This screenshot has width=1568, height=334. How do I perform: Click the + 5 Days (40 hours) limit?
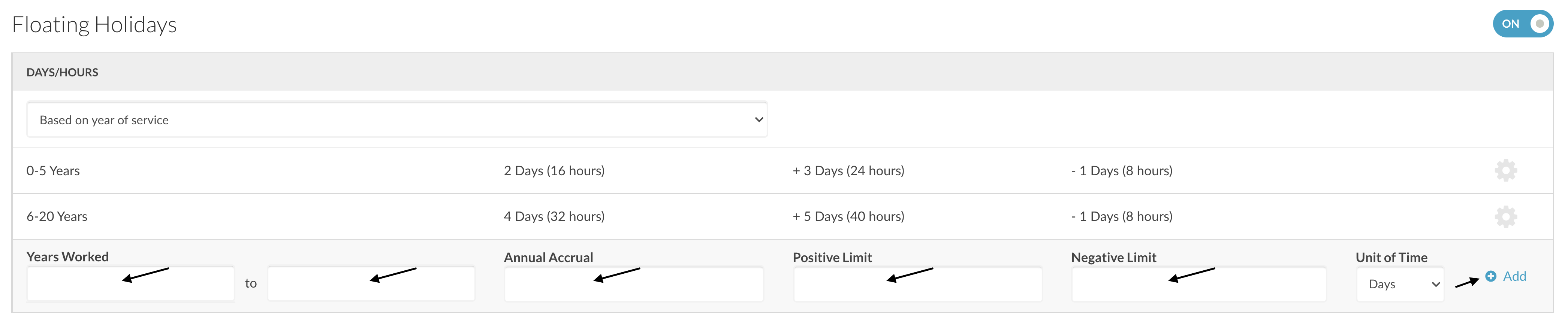pyautogui.click(x=848, y=216)
